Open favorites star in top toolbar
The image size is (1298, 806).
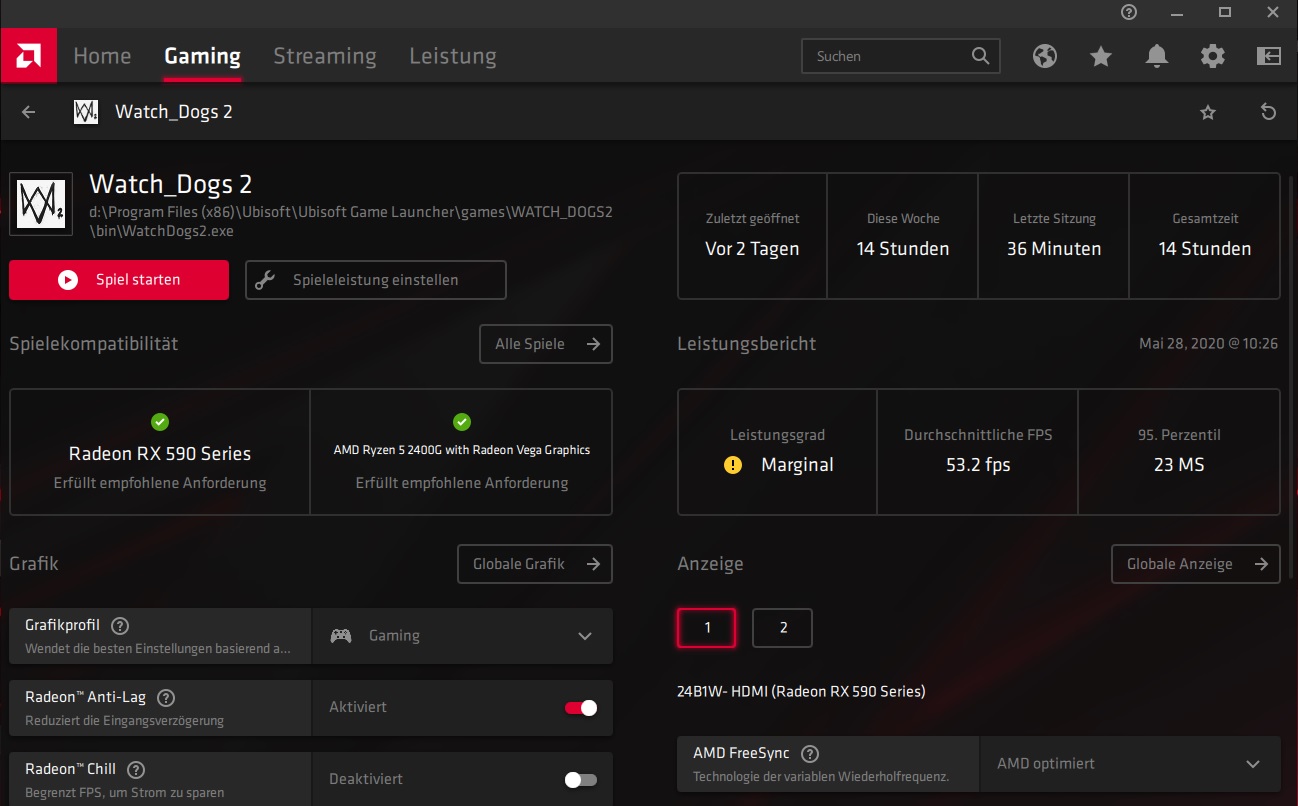[x=1101, y=56]
